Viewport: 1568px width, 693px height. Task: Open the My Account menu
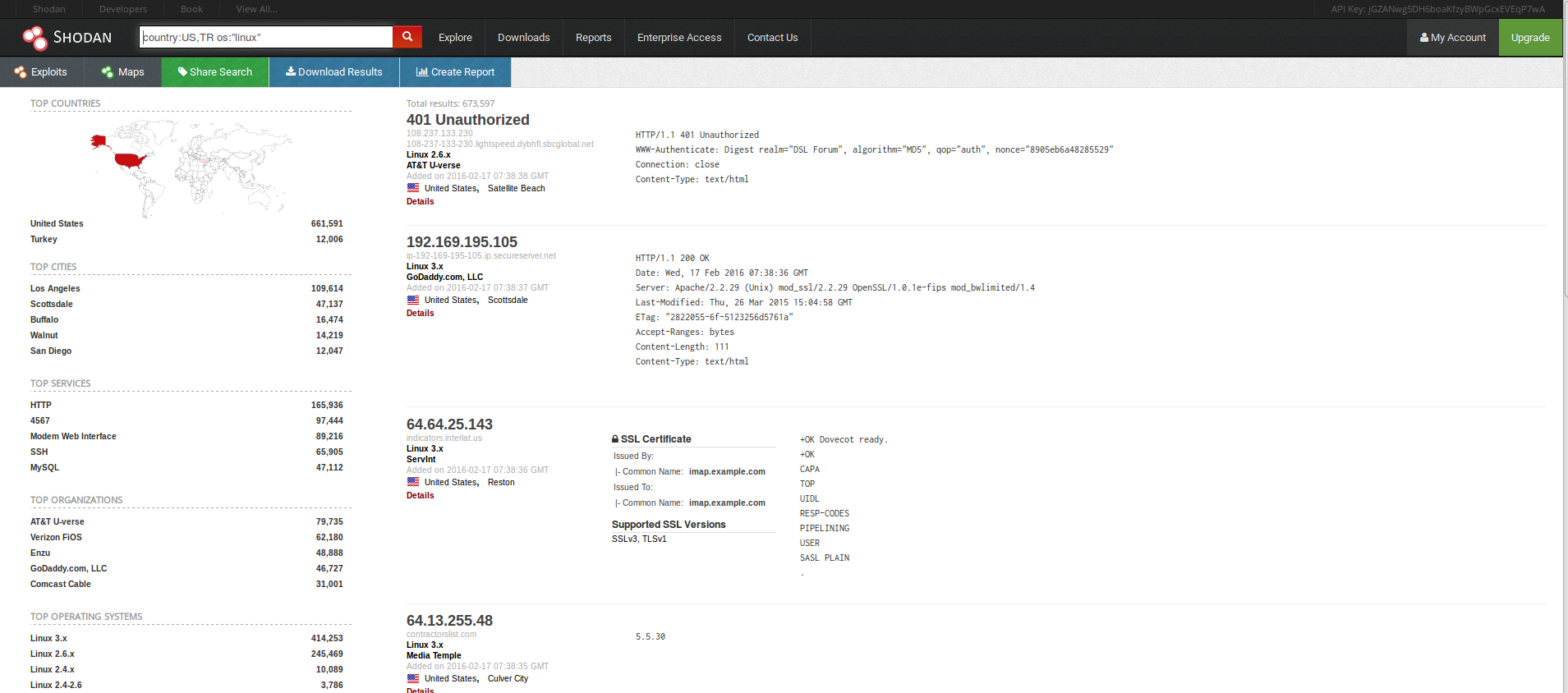tap(1453, 38)
